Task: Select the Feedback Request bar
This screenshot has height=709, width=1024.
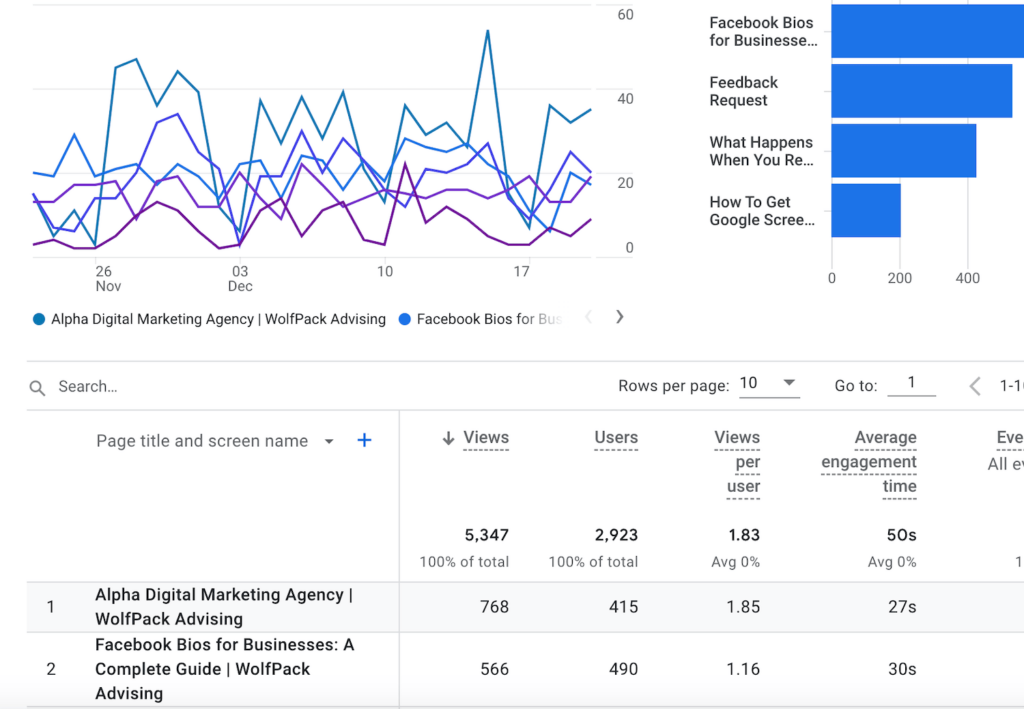Action: [921, 91]
